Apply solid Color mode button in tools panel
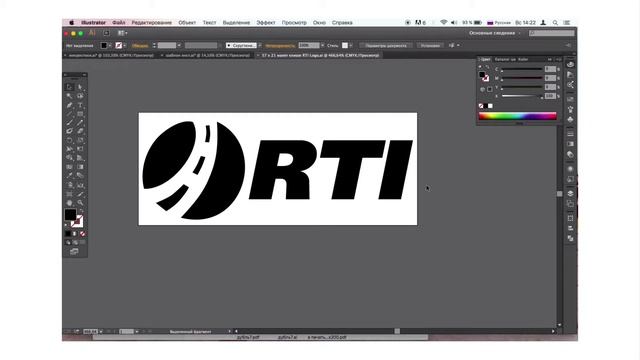Image resolution: width=640 pixels, height=360 pixels. click(x=68, y=234)
